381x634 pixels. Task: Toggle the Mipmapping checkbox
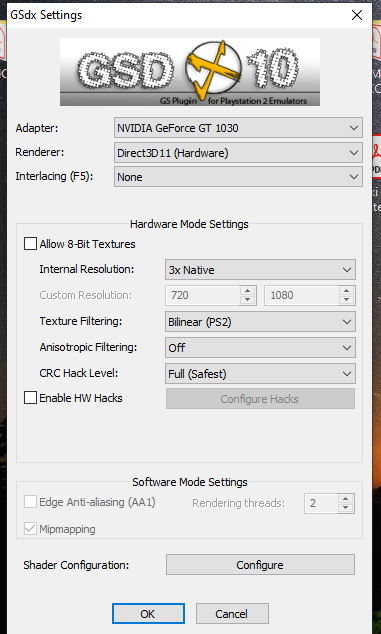(x=30, y=529)
